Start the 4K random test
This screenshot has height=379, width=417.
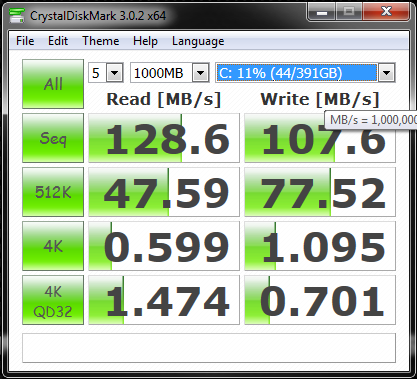pos(53,246)
